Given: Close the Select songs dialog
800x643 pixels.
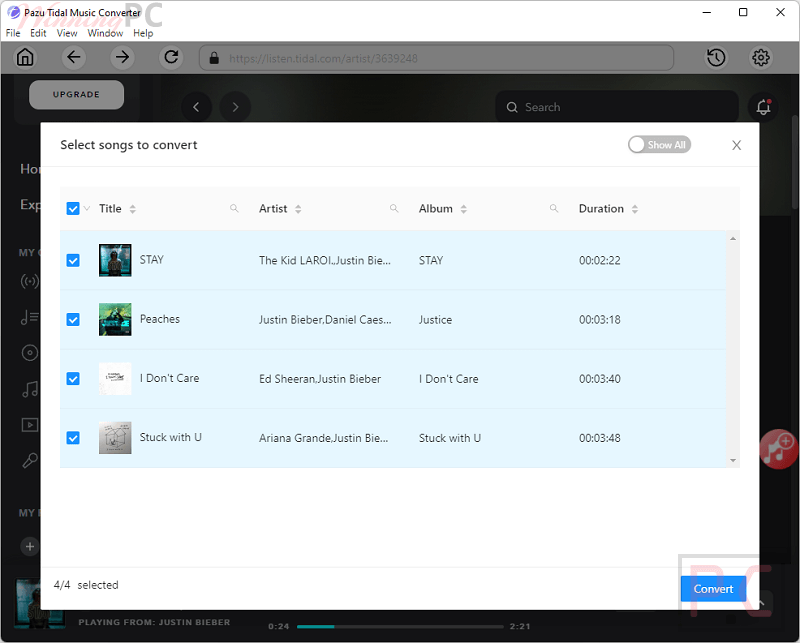Looking at the screenshot, I should [x=736, y=145].
